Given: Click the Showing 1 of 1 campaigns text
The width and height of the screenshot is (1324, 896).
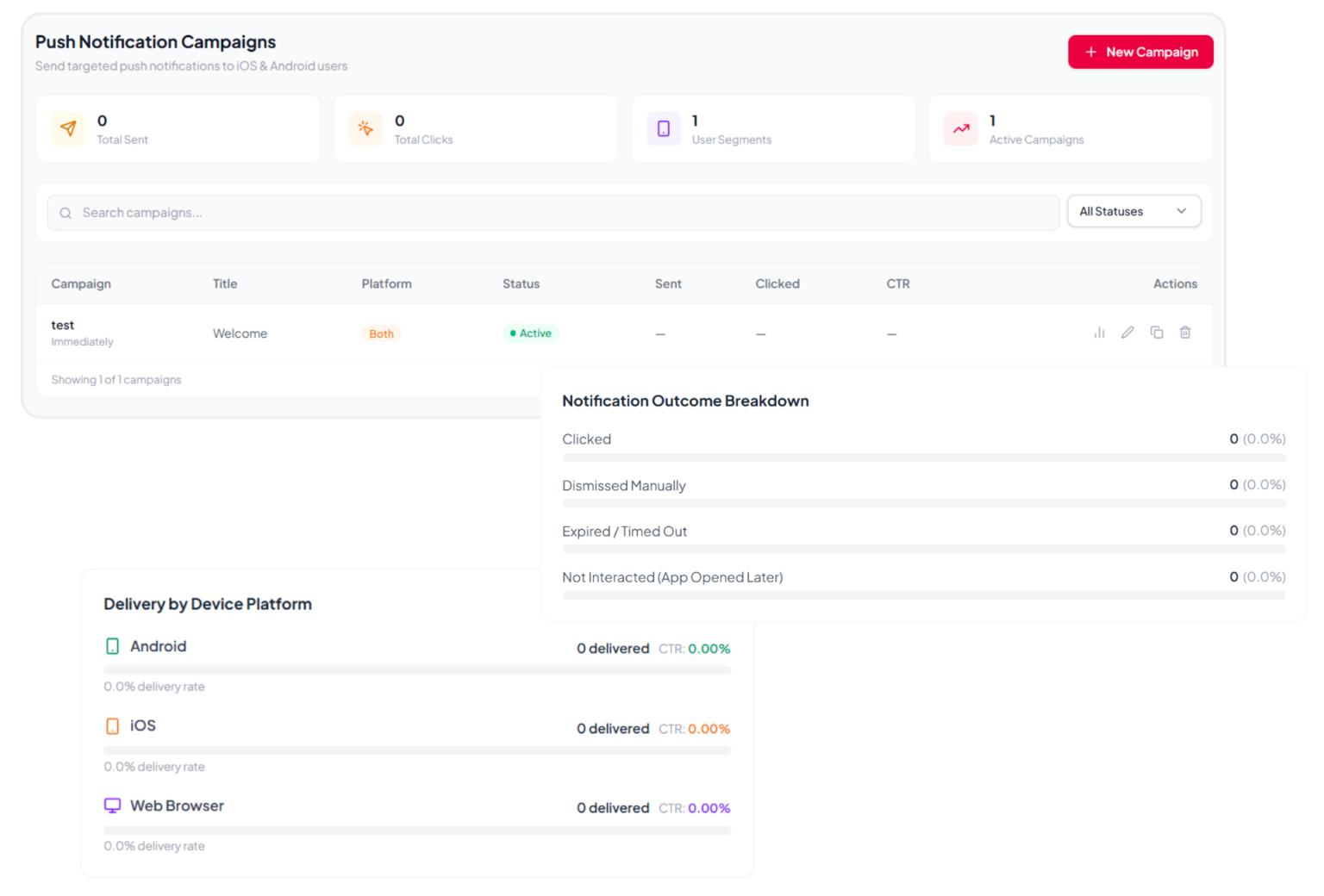Looking at the screenshot, I should click(116, 380).
